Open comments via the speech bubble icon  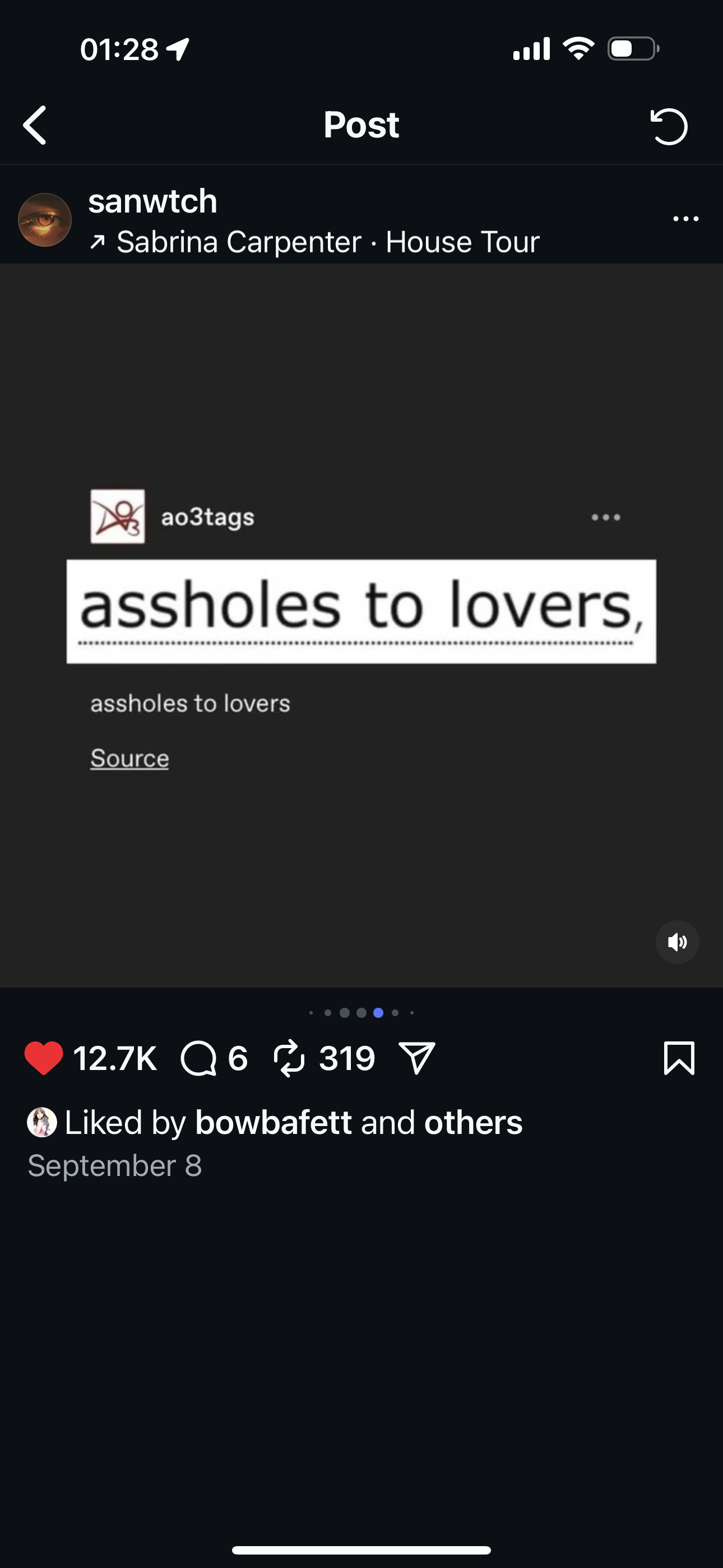click(x=198, y=1058)
